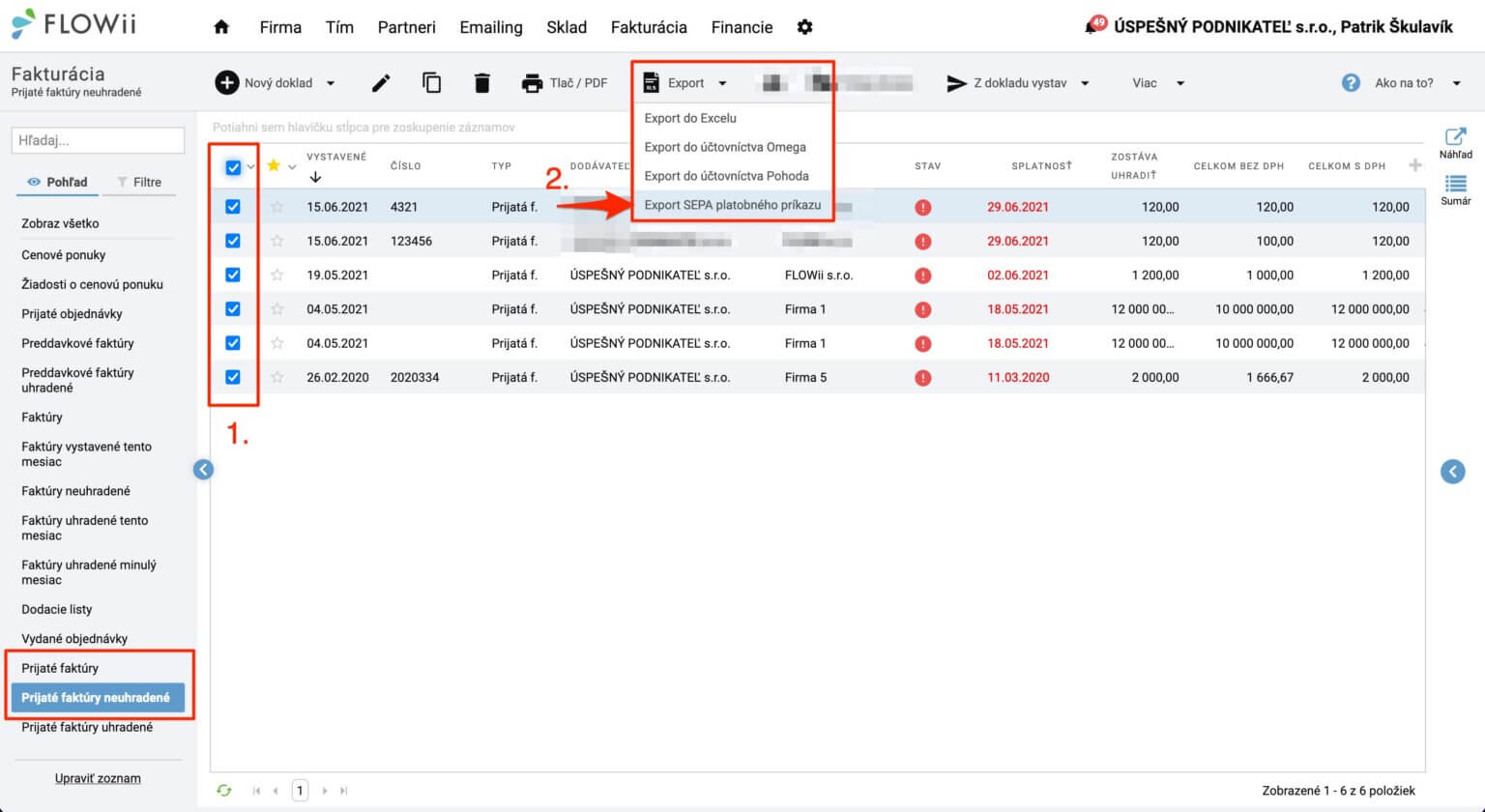Open the Firma top menu
This screenshot has width=1485, height=812.
280,27
